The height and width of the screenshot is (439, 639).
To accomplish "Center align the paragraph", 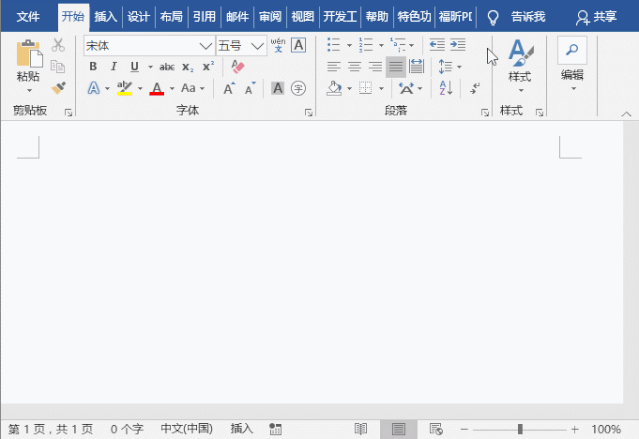I will [x=355, y=66].
